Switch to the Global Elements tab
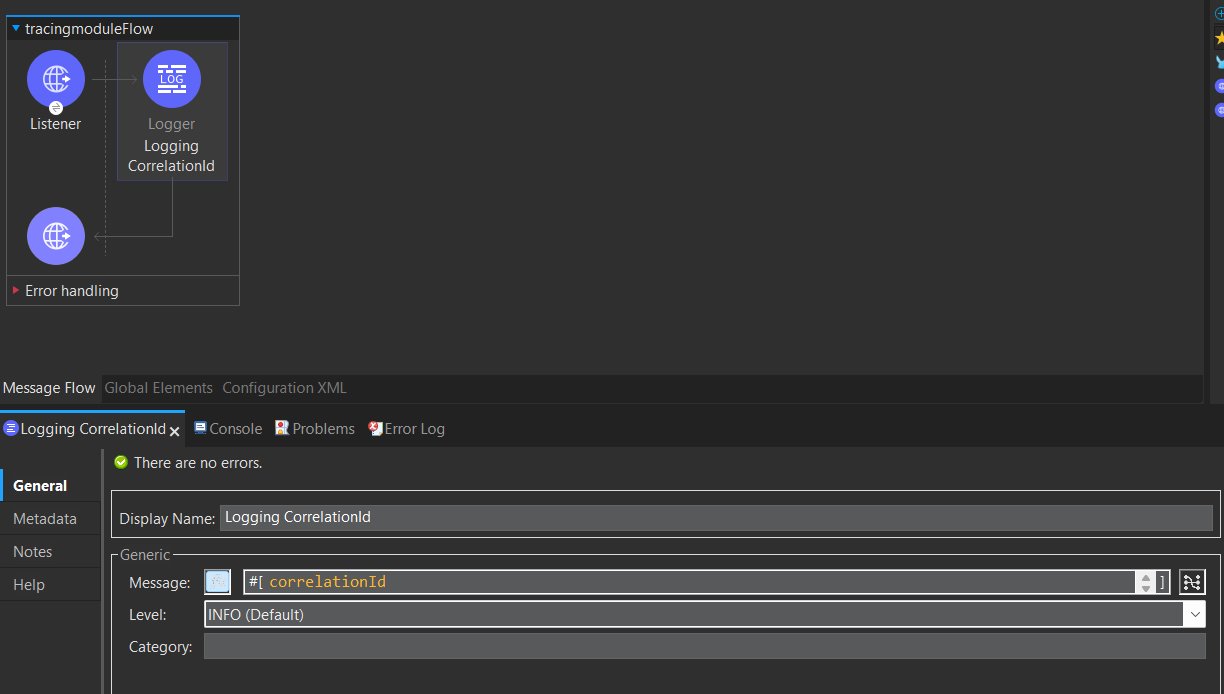This screenshot has width=1224, height=694. (159, 388)
